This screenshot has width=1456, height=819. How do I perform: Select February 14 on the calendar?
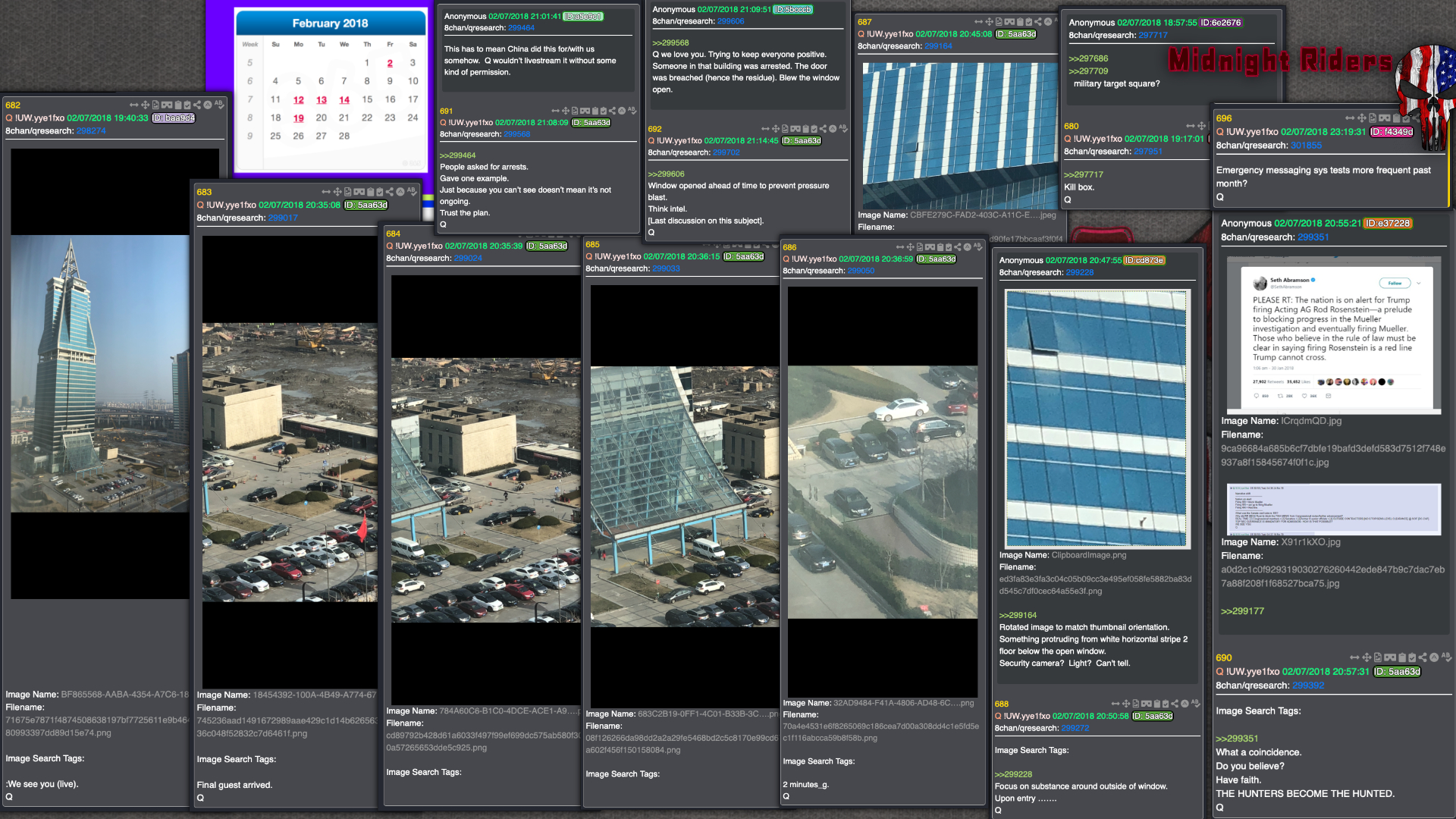(344, 100)
